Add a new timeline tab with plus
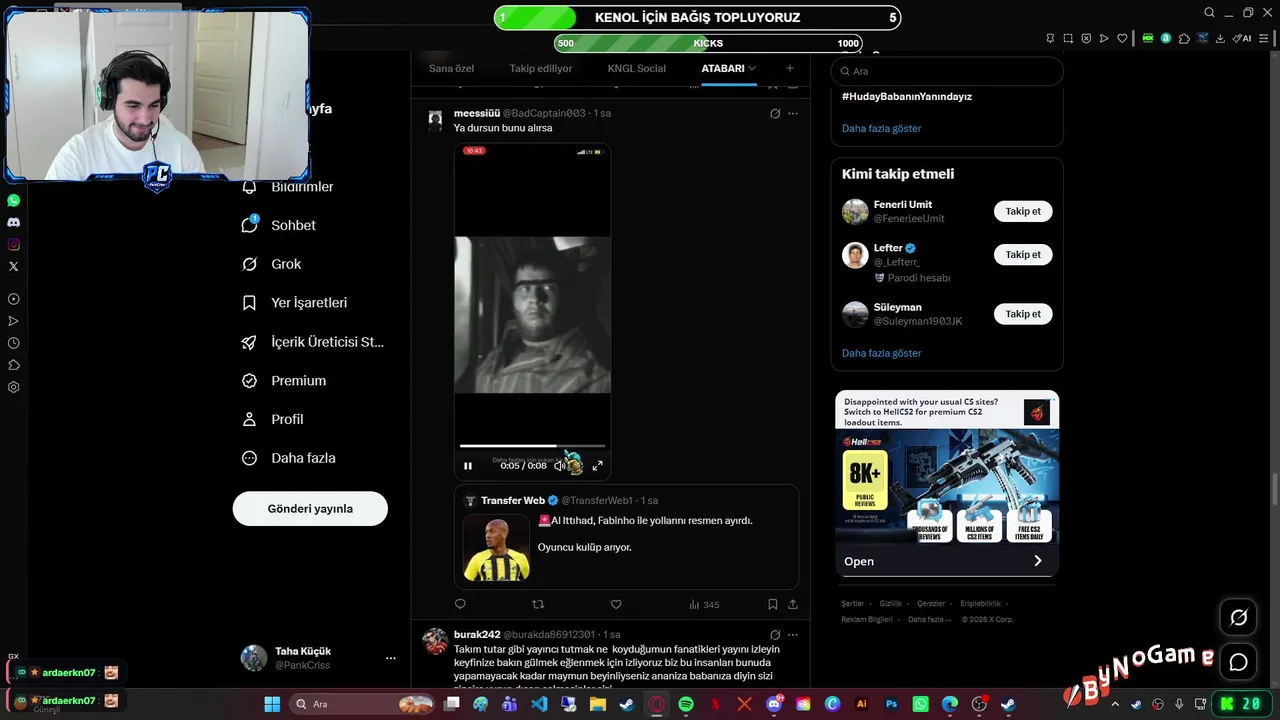This screenshot has height=720, width=1280. [790, 68]
